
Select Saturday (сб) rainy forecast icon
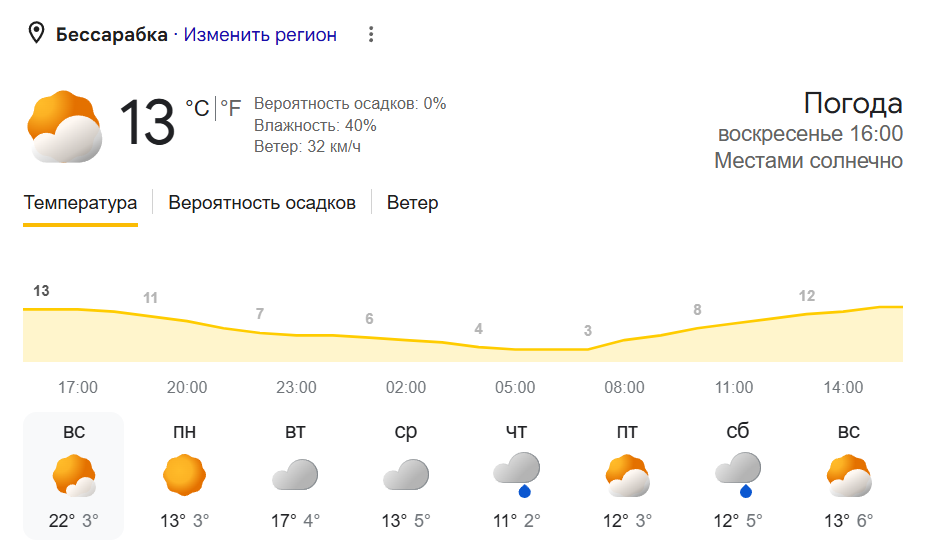[738, 475]
